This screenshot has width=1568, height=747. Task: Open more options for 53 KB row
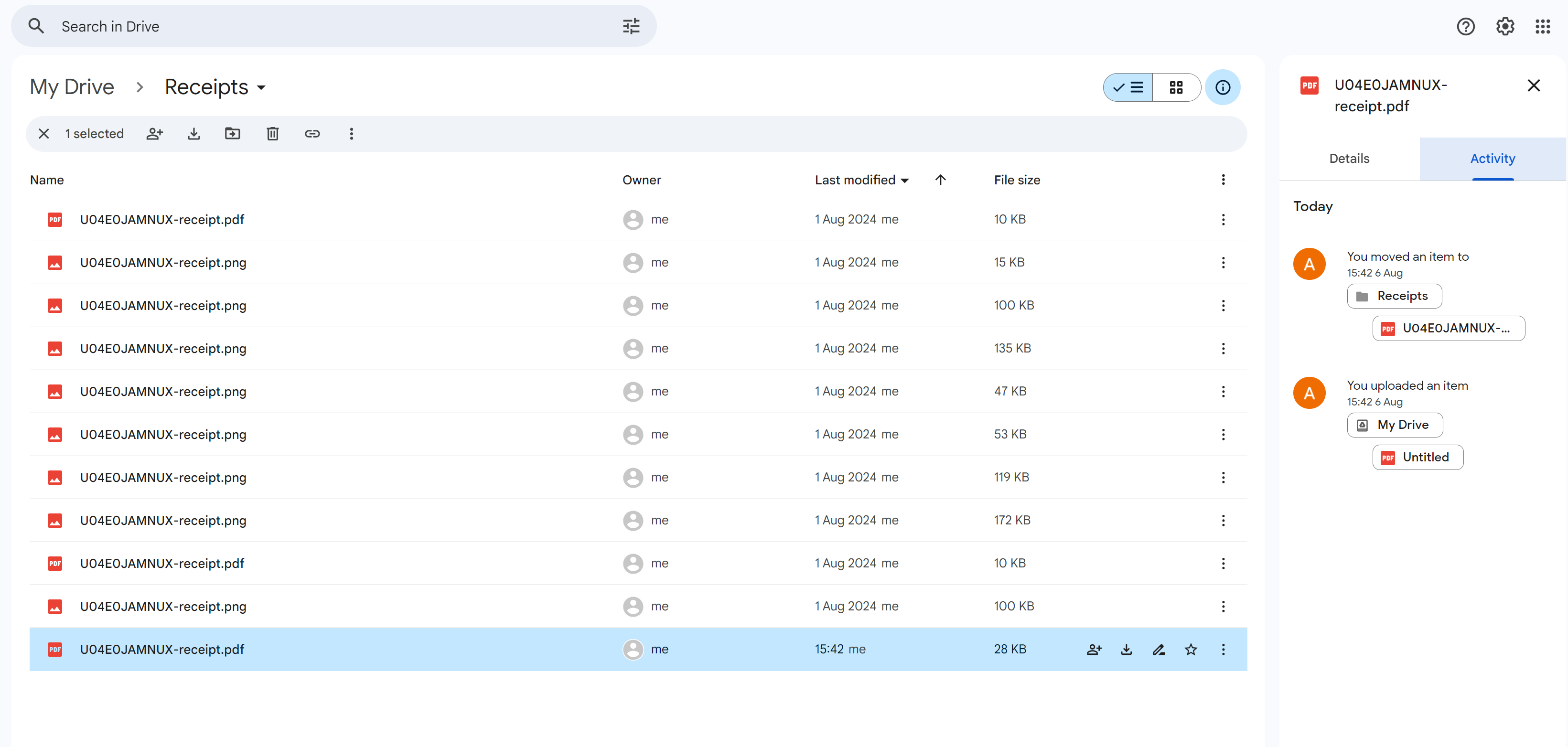pyautogui.click(x=1223, y=435)
